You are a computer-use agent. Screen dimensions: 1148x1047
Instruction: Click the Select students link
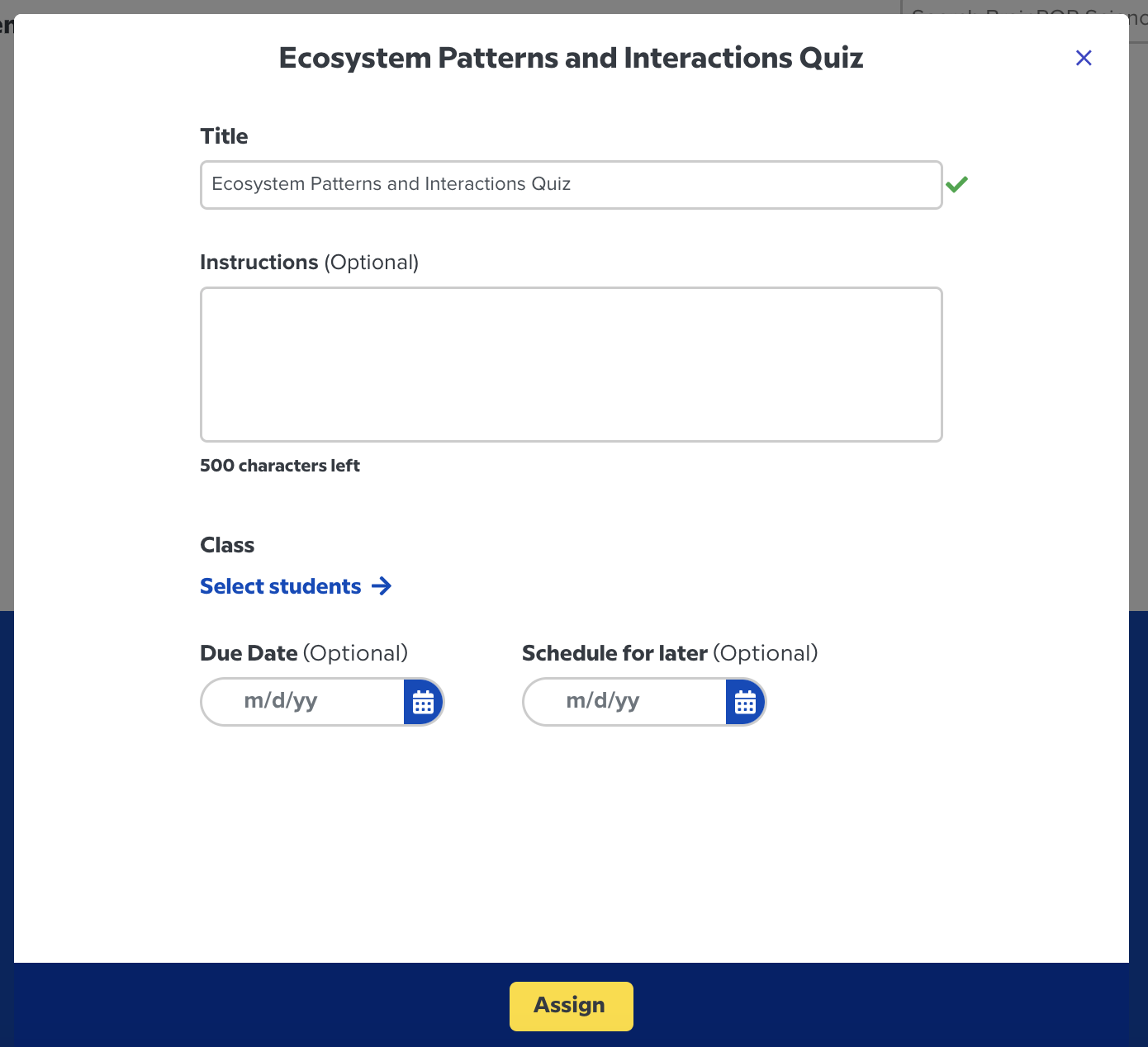(281, 586)
